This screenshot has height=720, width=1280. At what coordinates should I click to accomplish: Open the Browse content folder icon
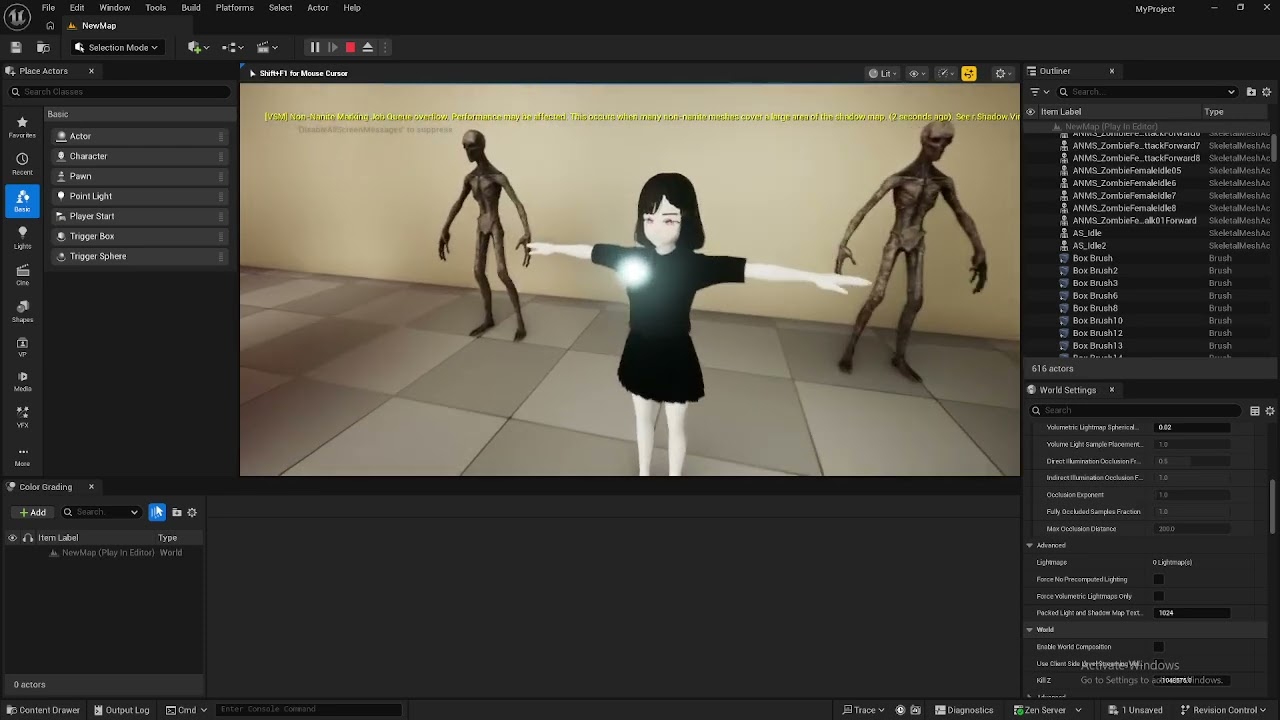(43, 47)
